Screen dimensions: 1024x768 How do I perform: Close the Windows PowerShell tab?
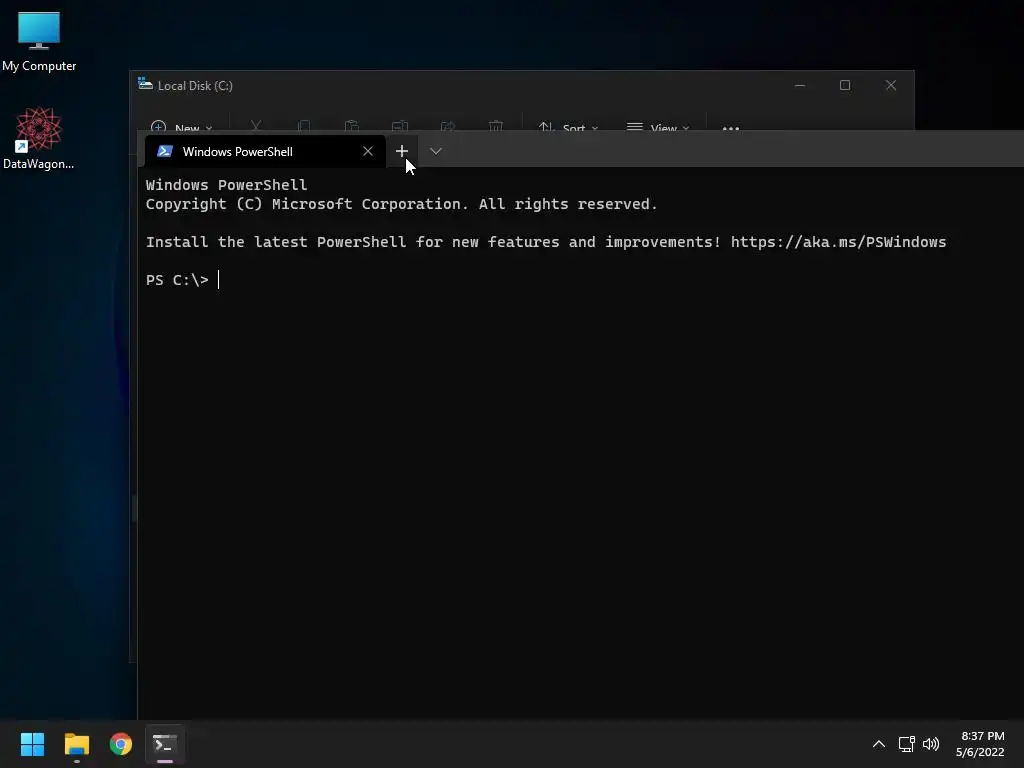coord(368,152)
